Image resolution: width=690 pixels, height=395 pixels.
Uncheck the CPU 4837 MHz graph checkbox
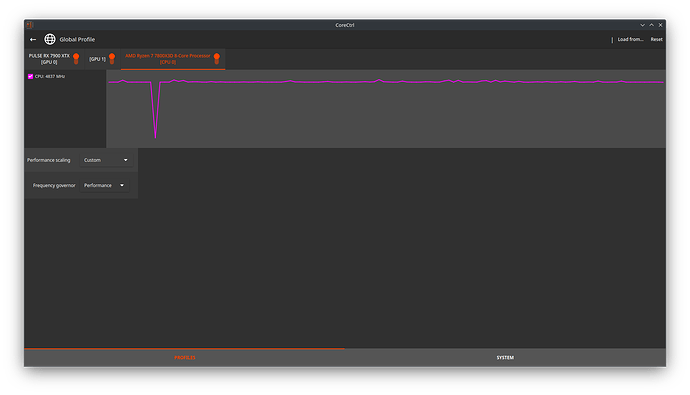pos(30,77)
